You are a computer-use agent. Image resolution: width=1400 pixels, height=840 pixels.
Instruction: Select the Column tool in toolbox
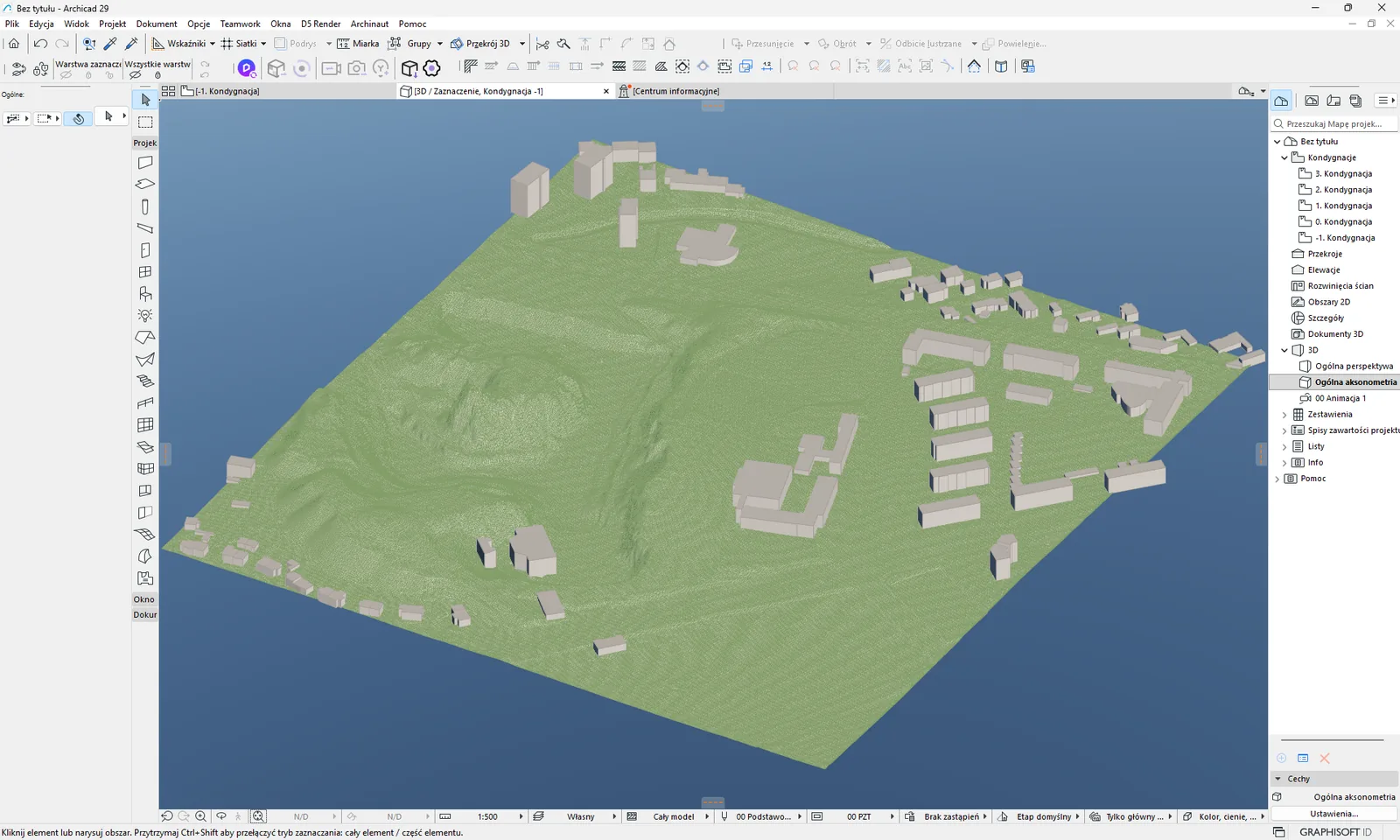145,206
